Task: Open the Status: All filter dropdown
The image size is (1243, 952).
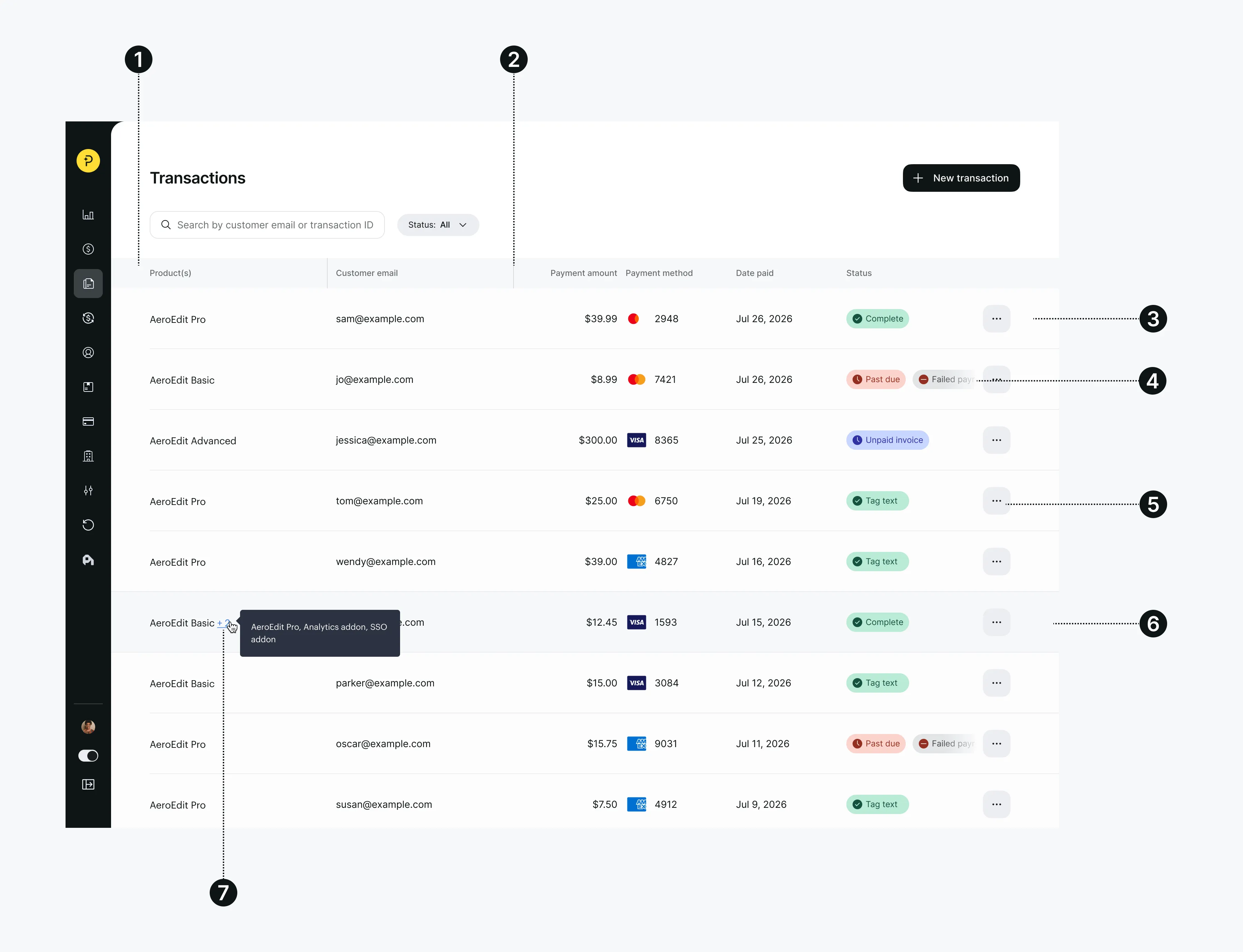Action: tap(437, 225)
